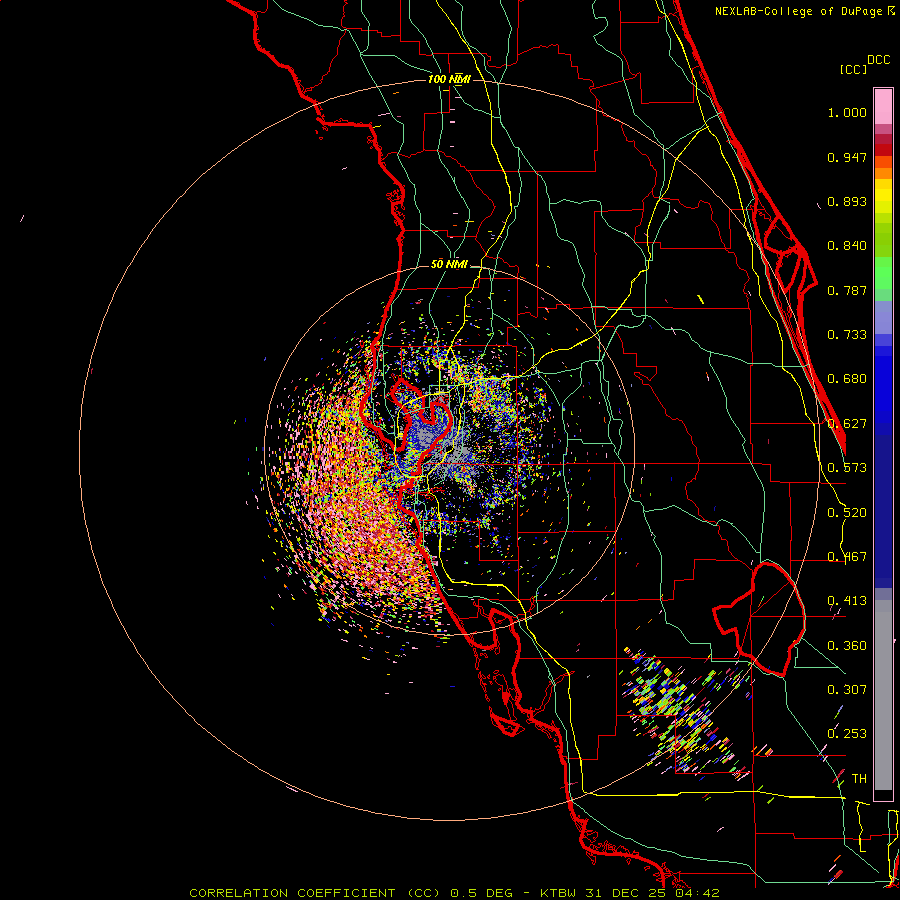This screenshot has height=900, width=900.
Task: Click the 0.840 scale value
Action: 847,246
